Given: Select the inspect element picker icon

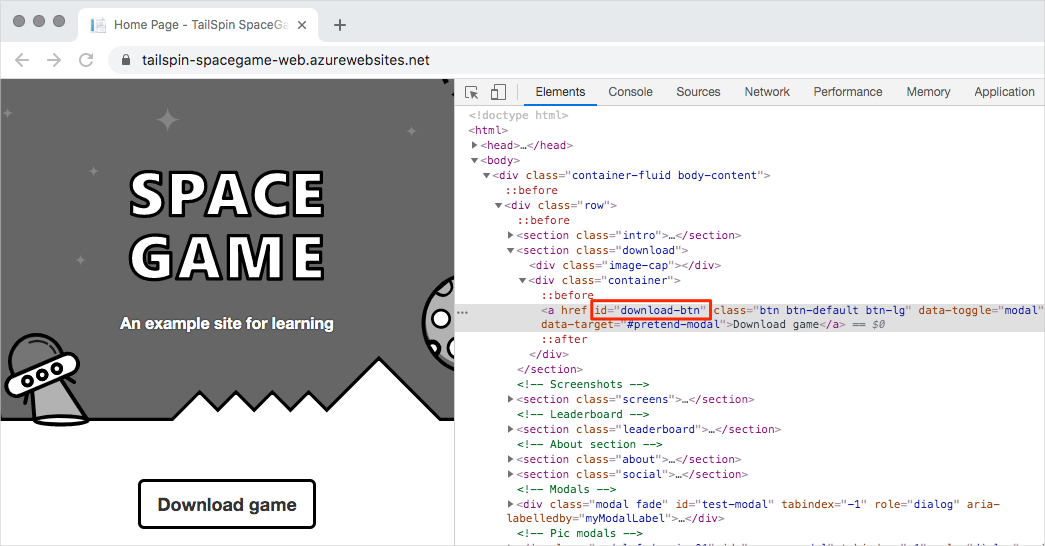Looking at the screenshot, I should point(472,92).
